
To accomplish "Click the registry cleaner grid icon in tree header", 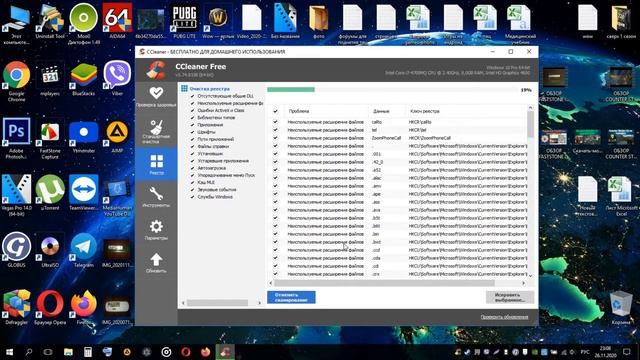I will [x=184, y=88].
